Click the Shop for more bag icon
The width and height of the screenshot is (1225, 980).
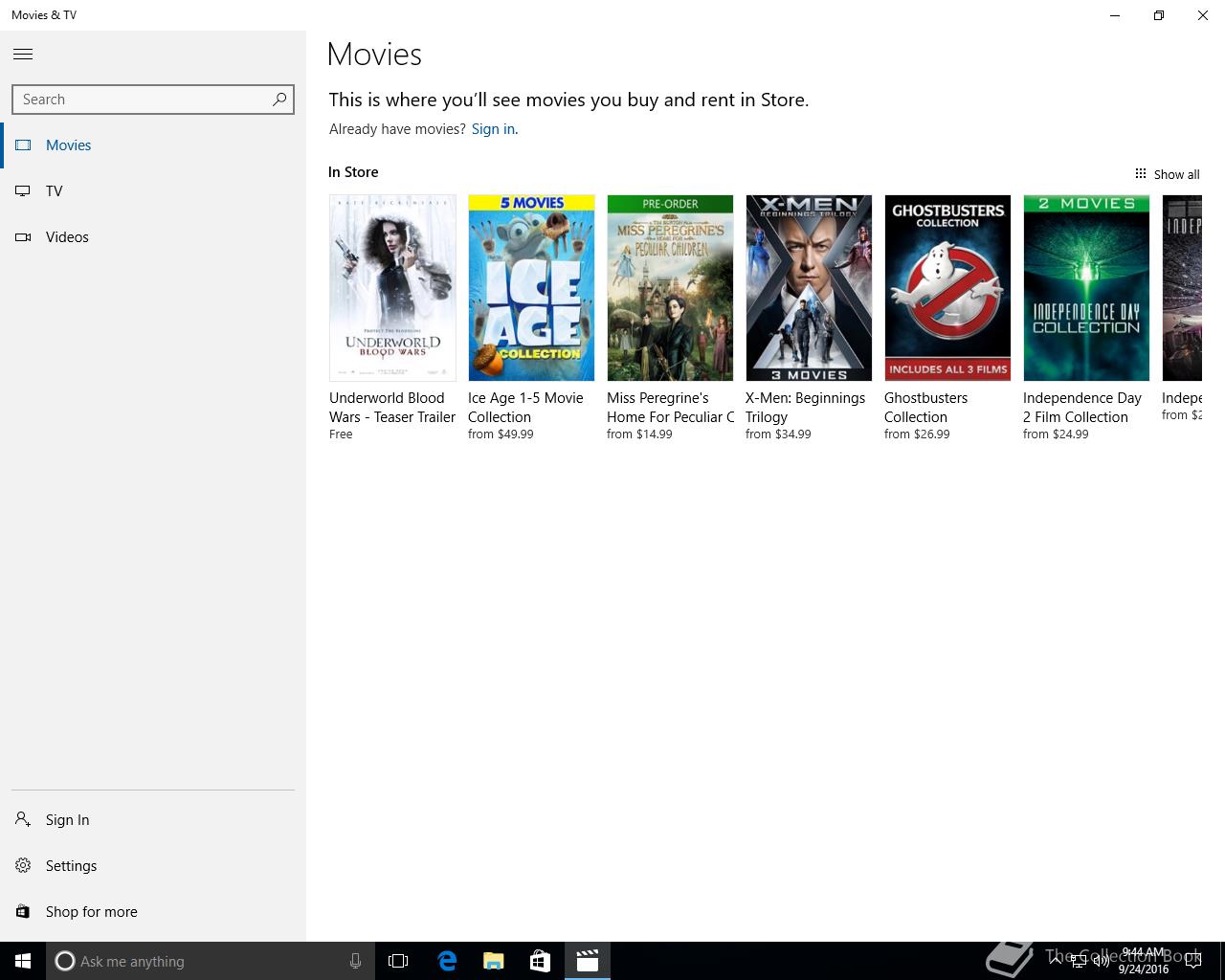pyautogui.click(x=23, y=911)
